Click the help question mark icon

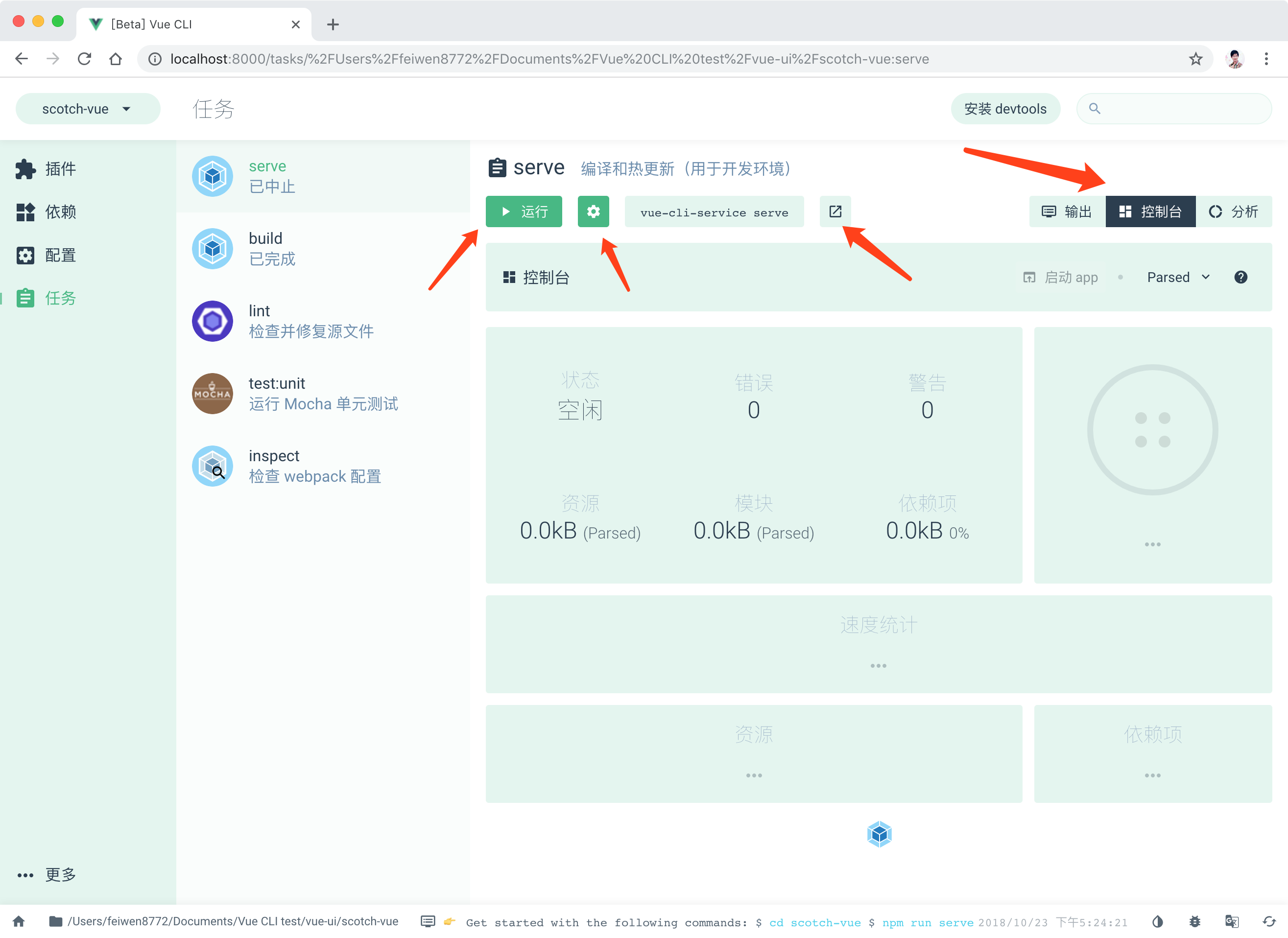point(1241,277)
